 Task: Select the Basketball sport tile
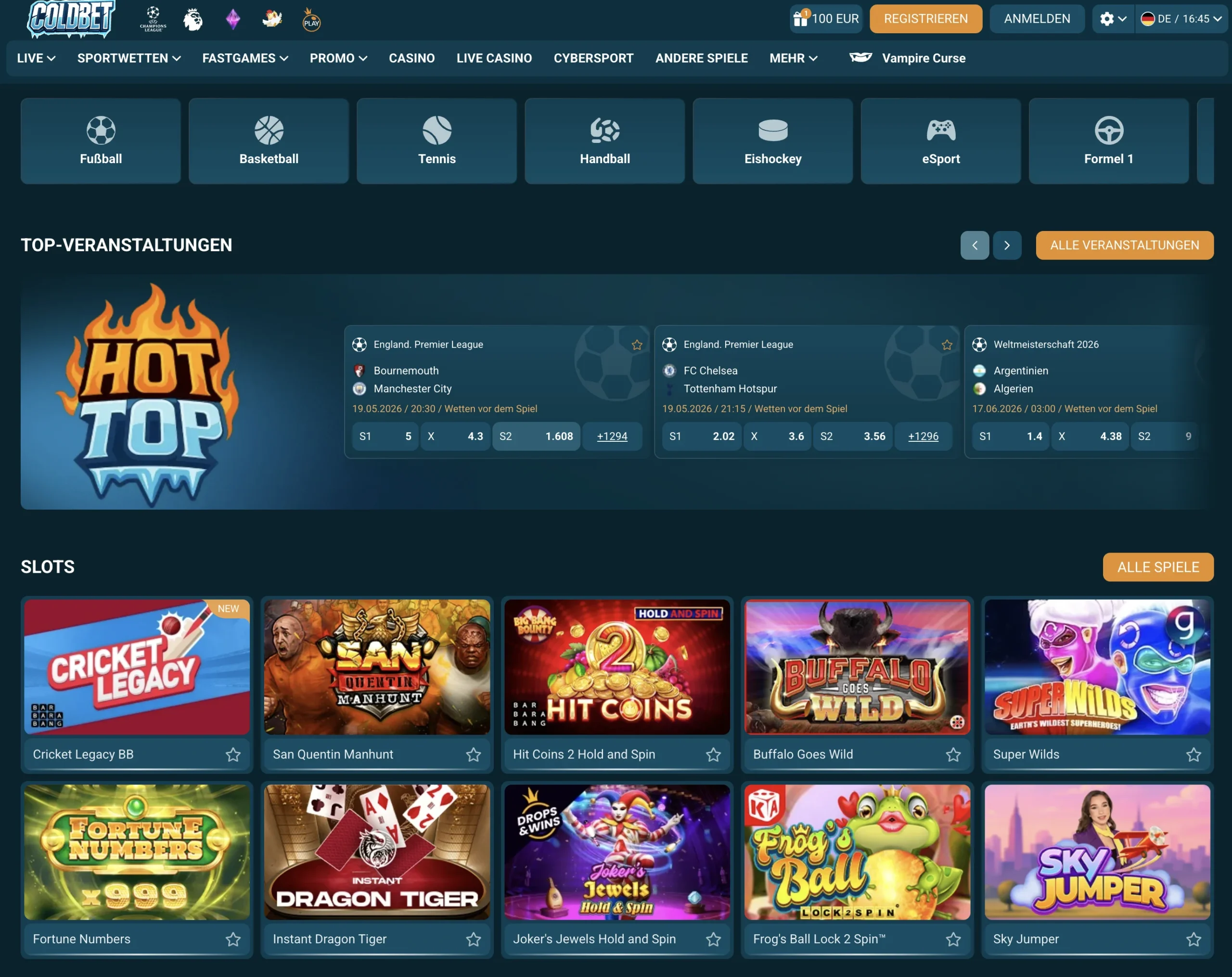tap(269, 141)
